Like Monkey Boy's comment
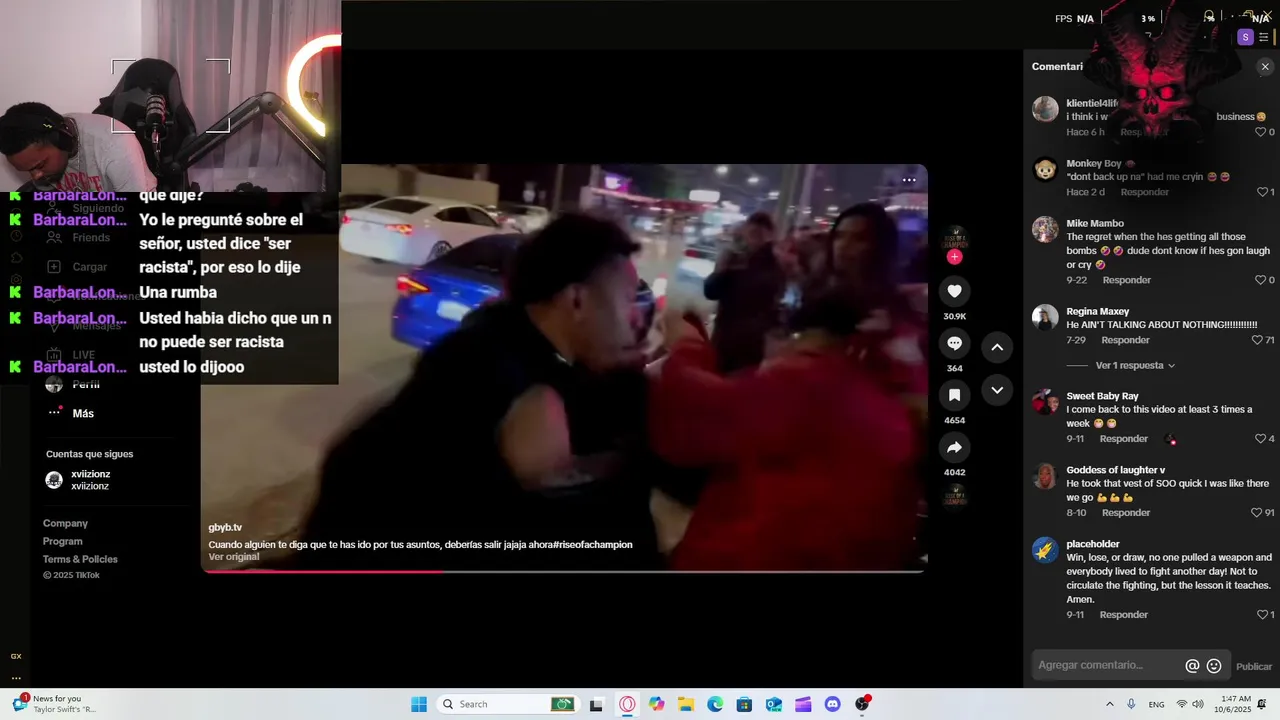 (1261, 192)
